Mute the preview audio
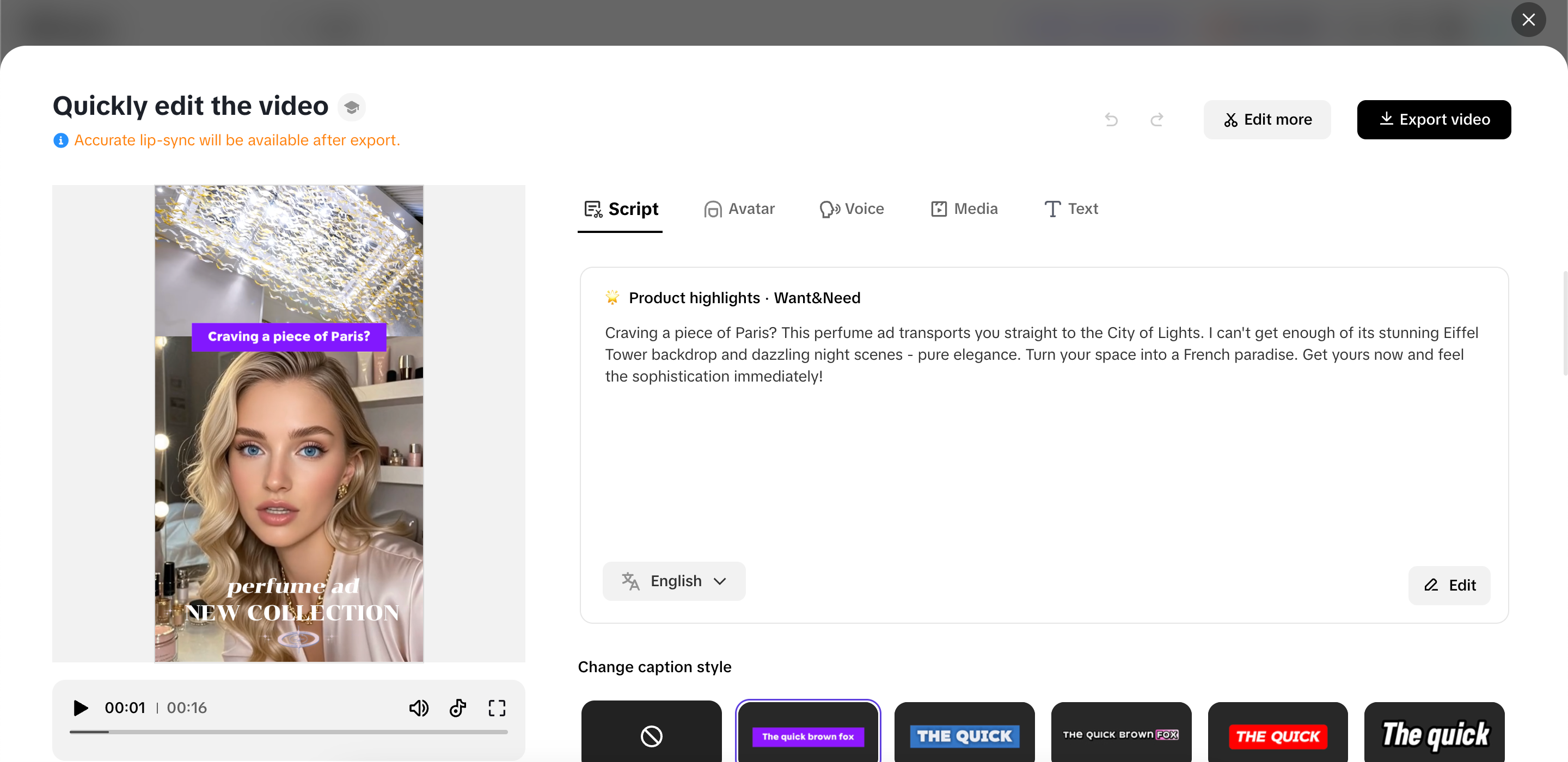This screenshot has height=762, width=1568. [x=419, y=708]
